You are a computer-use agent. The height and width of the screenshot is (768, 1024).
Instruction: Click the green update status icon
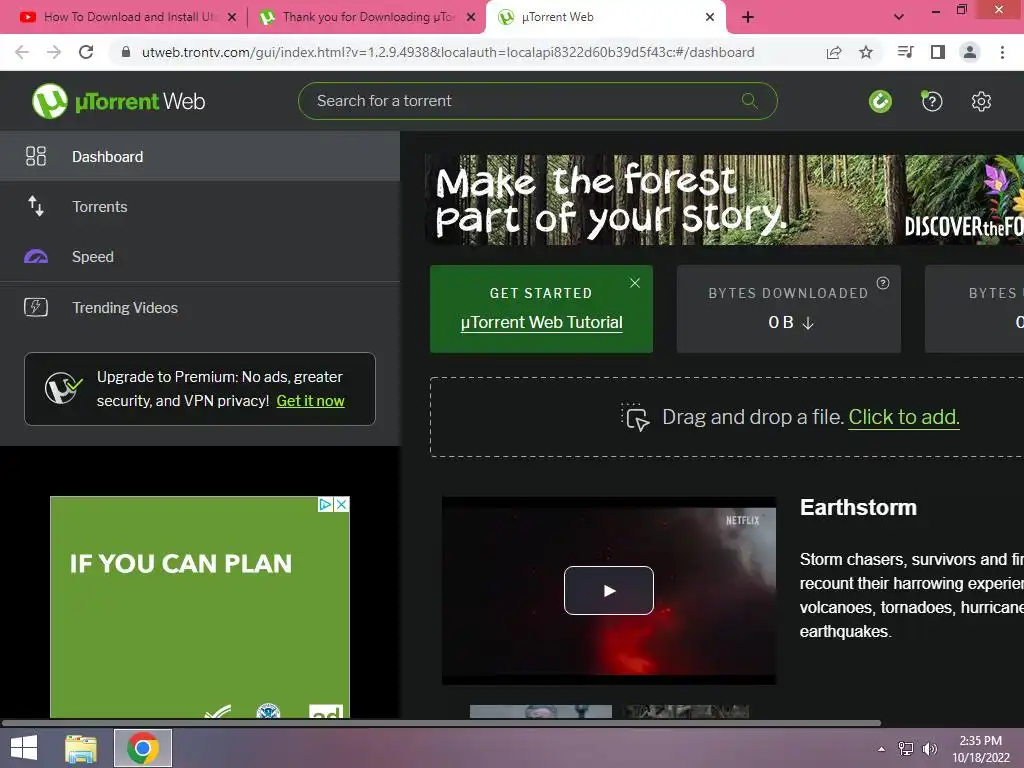(880, 101)
